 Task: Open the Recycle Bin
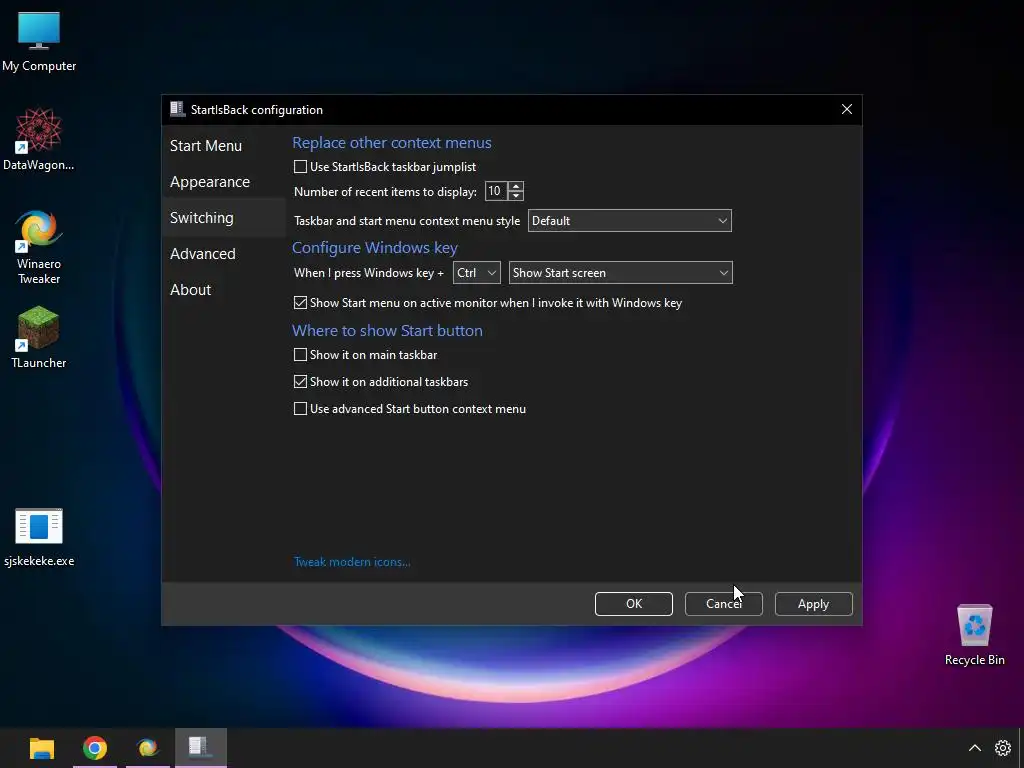[974, 635]
